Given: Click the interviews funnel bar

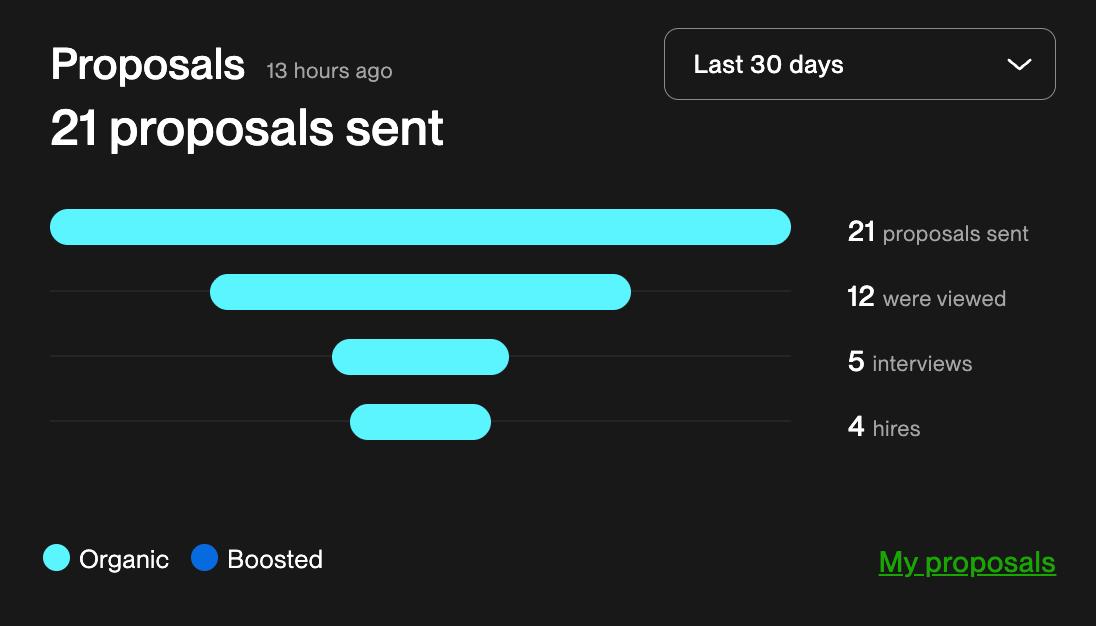Looking at the screenshot, I should pyautogui.click(x=420, y=357).
